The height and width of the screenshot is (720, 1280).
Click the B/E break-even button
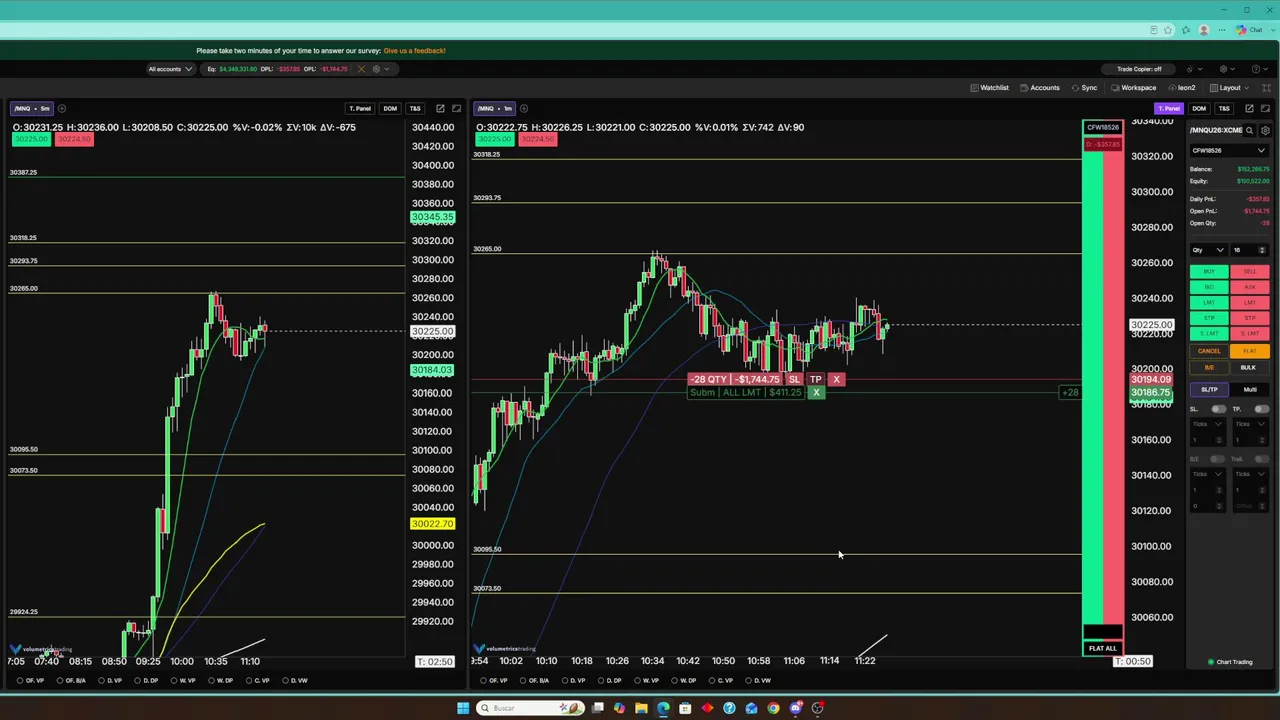pyautogui.click(x=1209, y=368)
